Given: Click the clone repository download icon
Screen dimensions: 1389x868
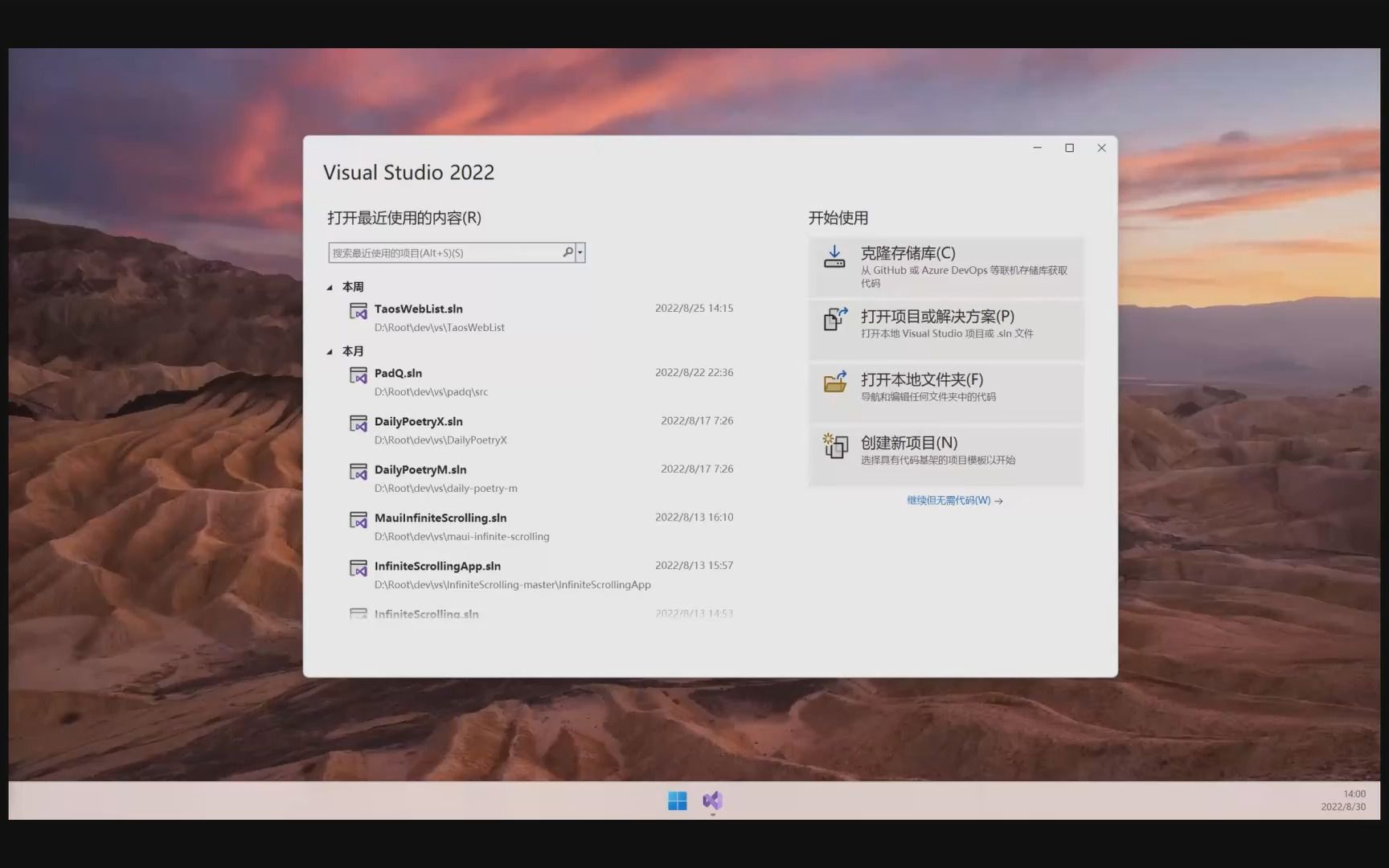Looking at the screenshot, I should 834,256.
